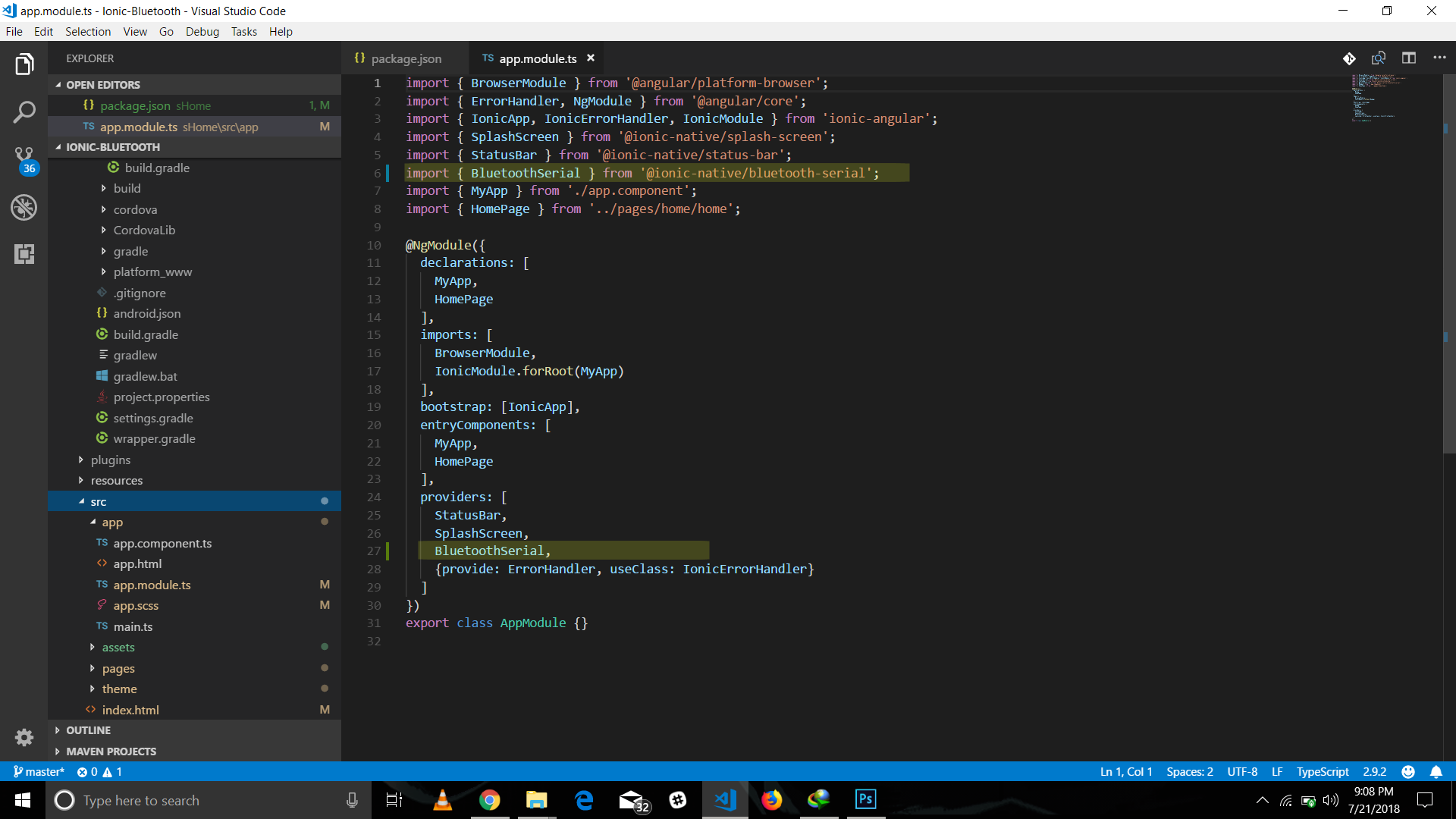The height and width of the screenshot is (819, 1456).
Task: Click the error and warning counts in the status bar
Action: [99, 771]
